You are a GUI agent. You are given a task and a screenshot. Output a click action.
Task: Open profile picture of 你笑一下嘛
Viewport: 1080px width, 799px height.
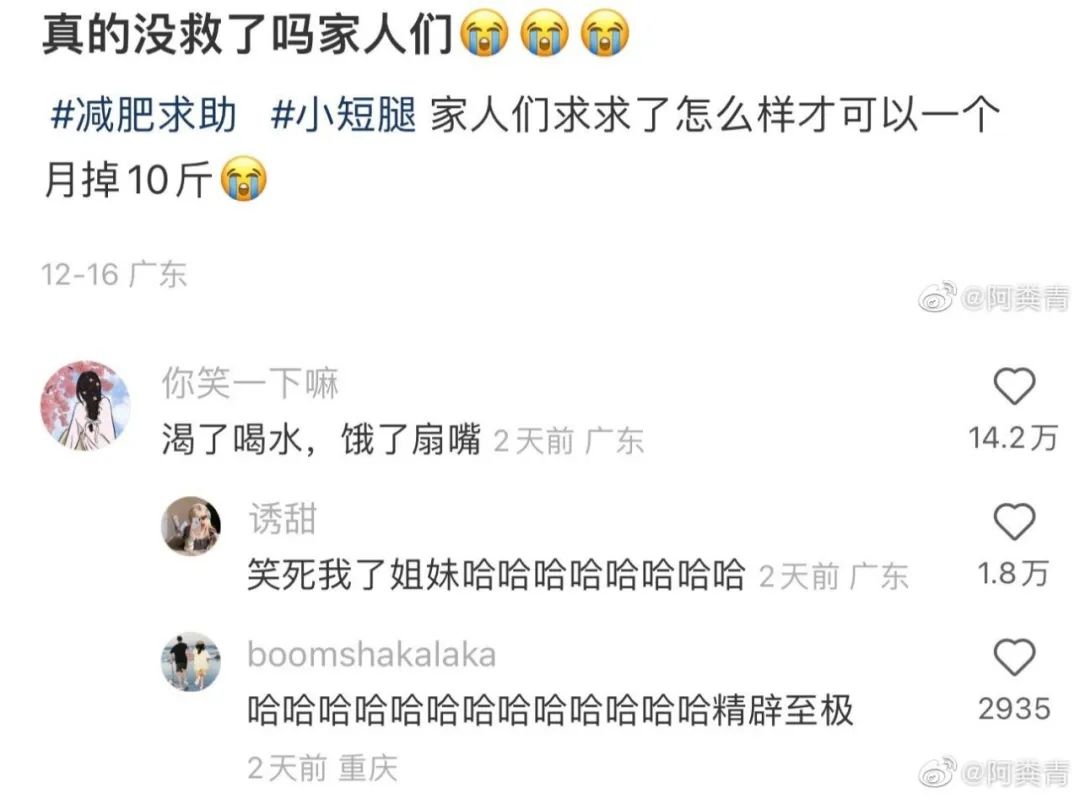85,405
